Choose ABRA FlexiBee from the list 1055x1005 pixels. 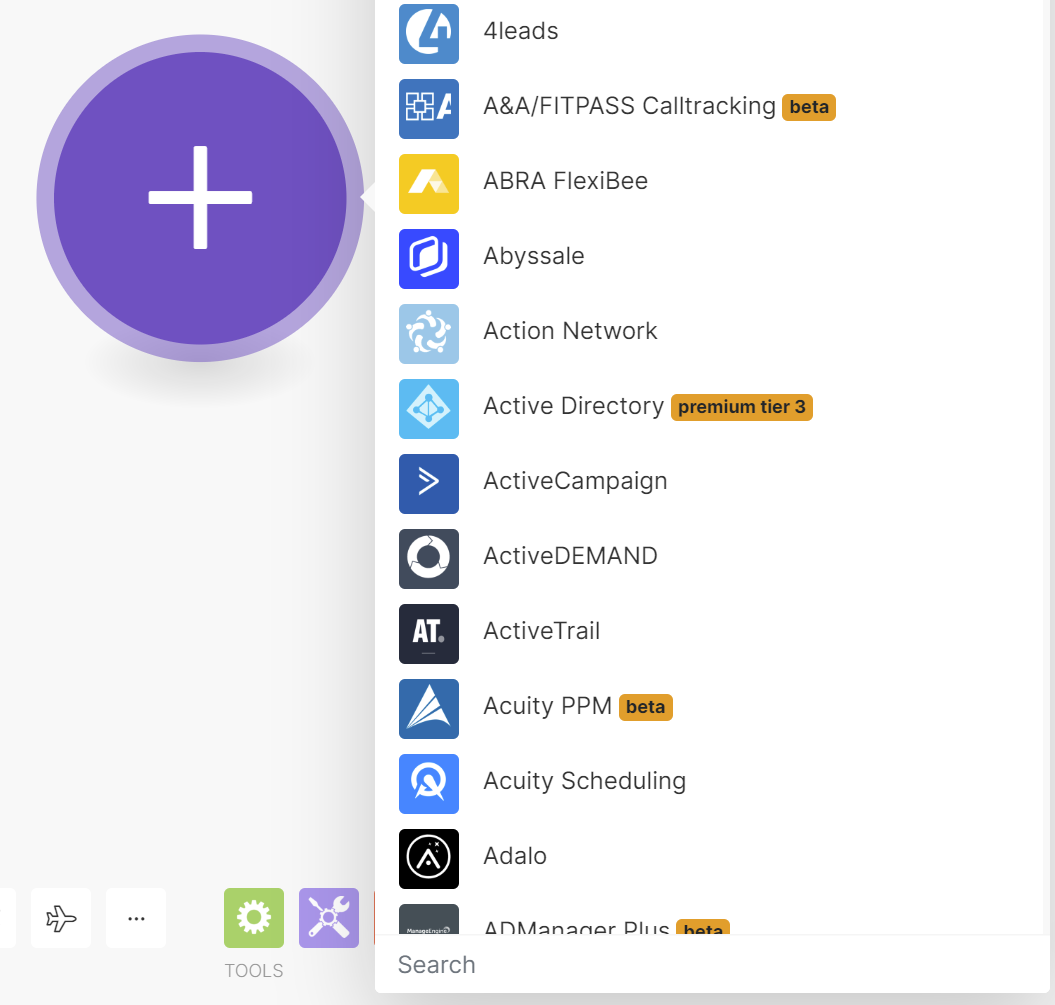click(565, 181)
